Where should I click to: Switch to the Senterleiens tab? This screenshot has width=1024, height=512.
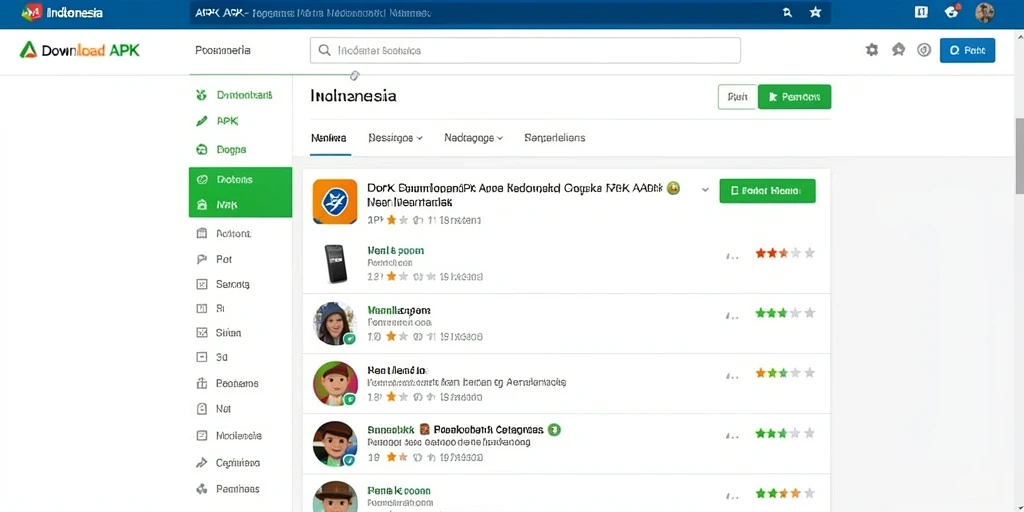point(554,138)
